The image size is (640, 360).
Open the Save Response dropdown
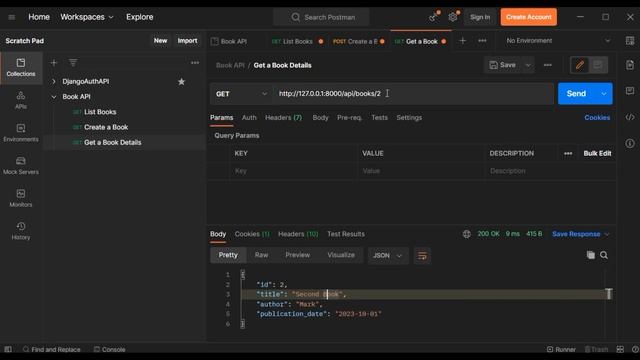[580, 234]
